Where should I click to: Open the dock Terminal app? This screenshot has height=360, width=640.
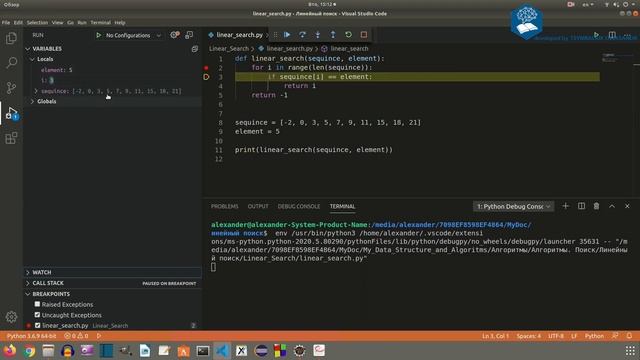pyautogui.click(x=203, y=351)
